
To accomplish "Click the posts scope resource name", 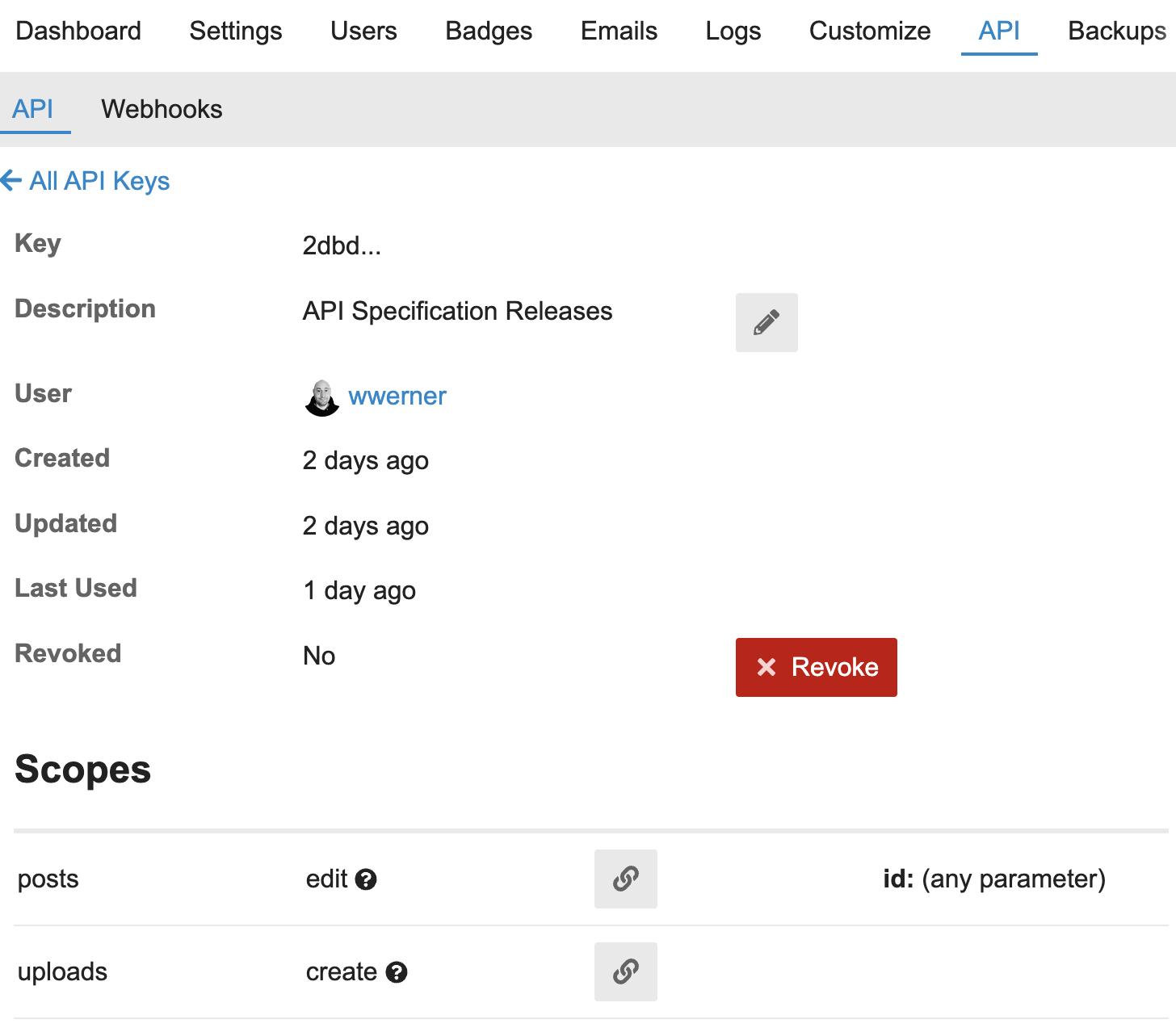I will [48, 879].
